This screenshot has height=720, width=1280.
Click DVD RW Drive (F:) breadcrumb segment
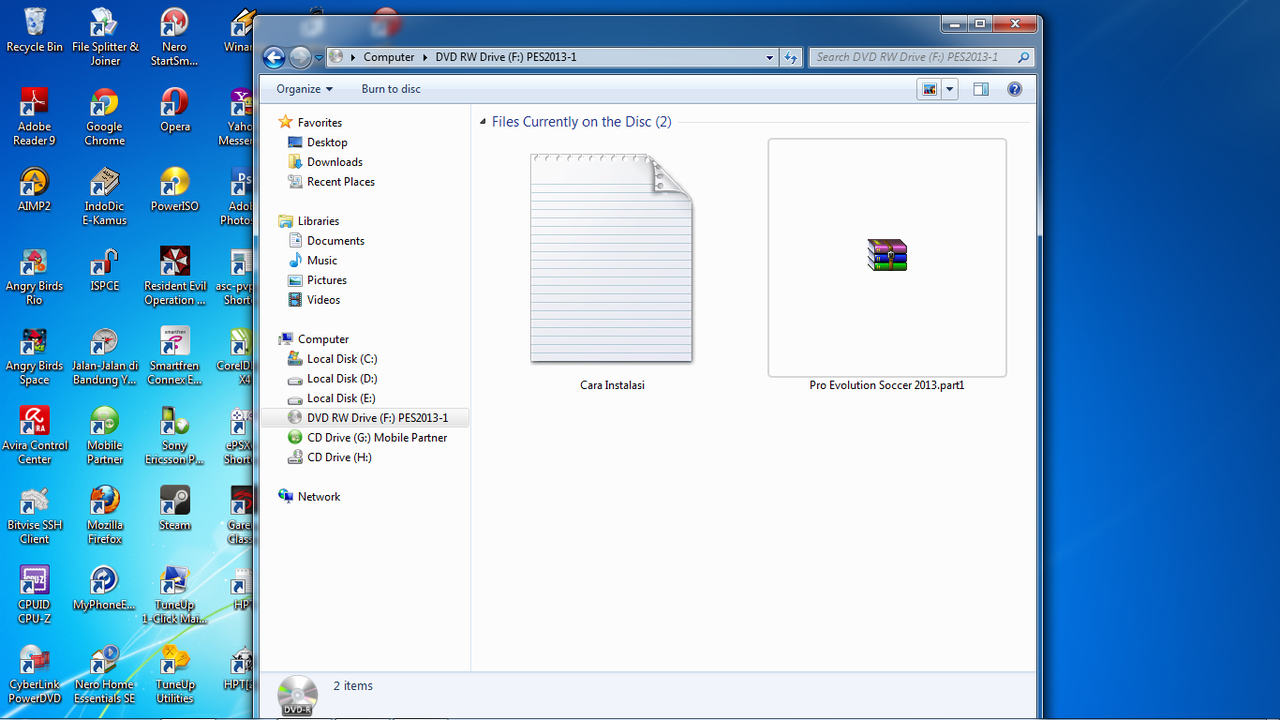click(x=504, y=57)
